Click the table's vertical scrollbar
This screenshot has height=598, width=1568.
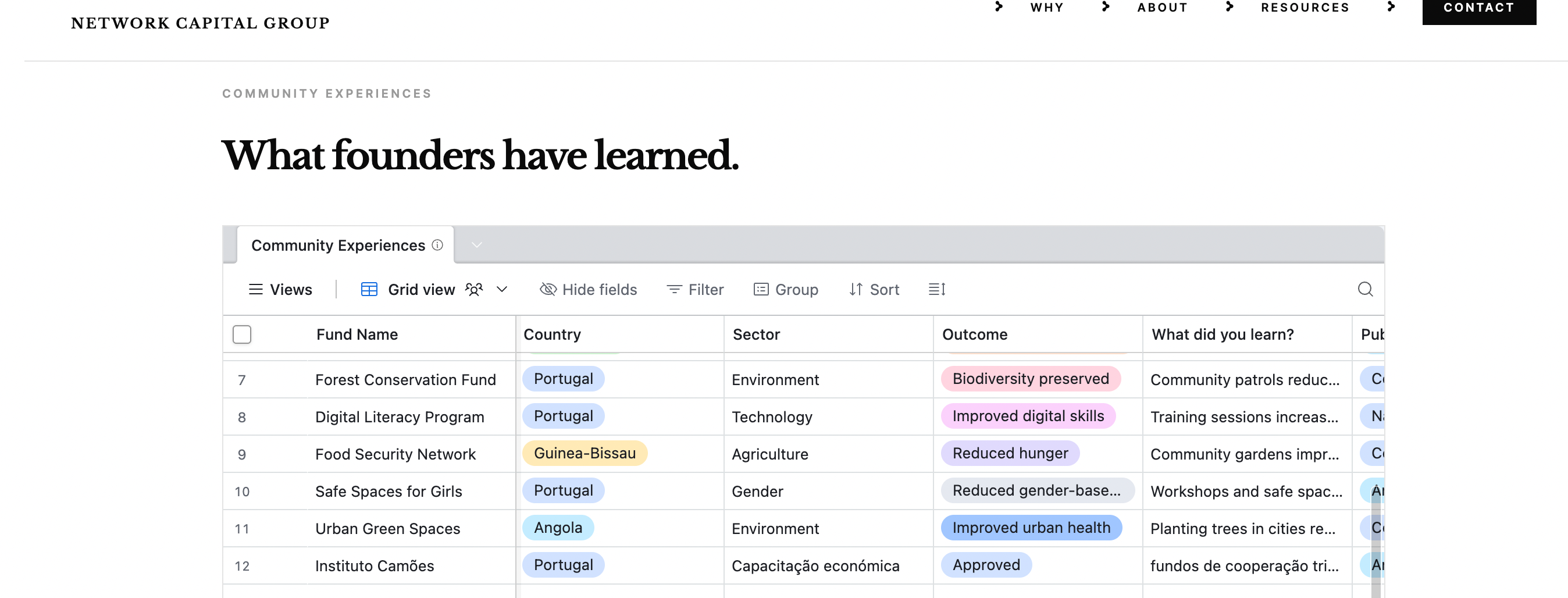[x=1375, y=542]
